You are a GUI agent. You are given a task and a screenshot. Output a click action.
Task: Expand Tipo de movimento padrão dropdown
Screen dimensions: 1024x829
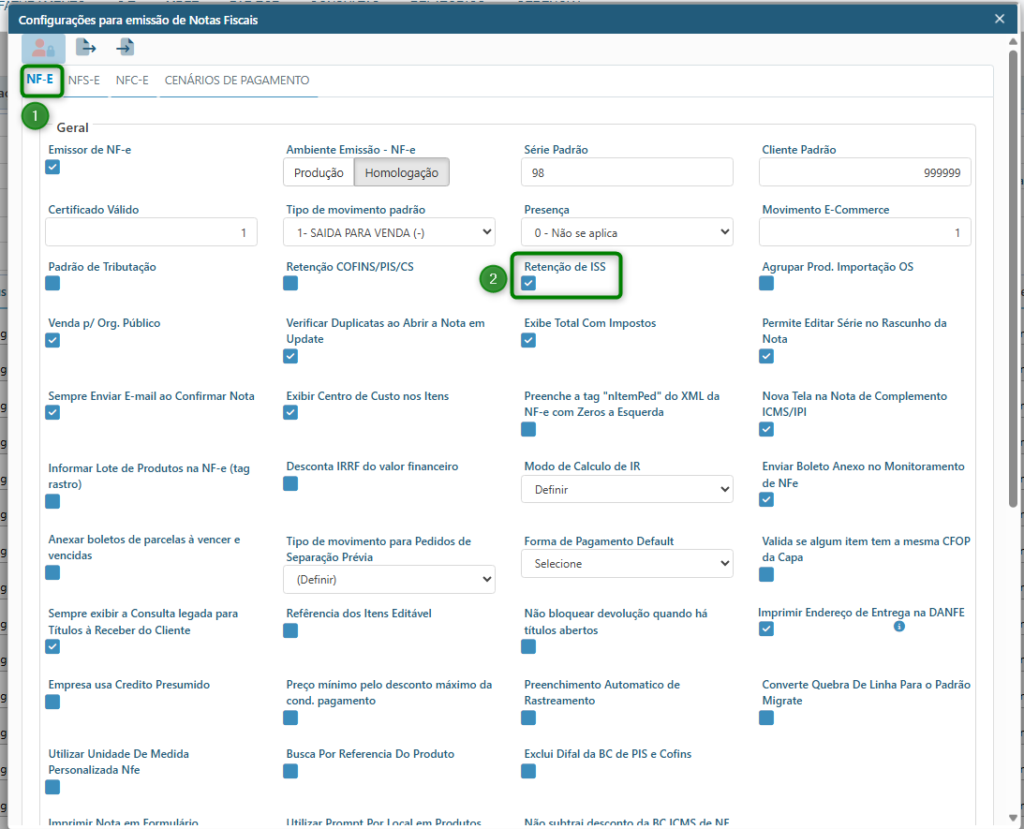(x=390, y=232)
